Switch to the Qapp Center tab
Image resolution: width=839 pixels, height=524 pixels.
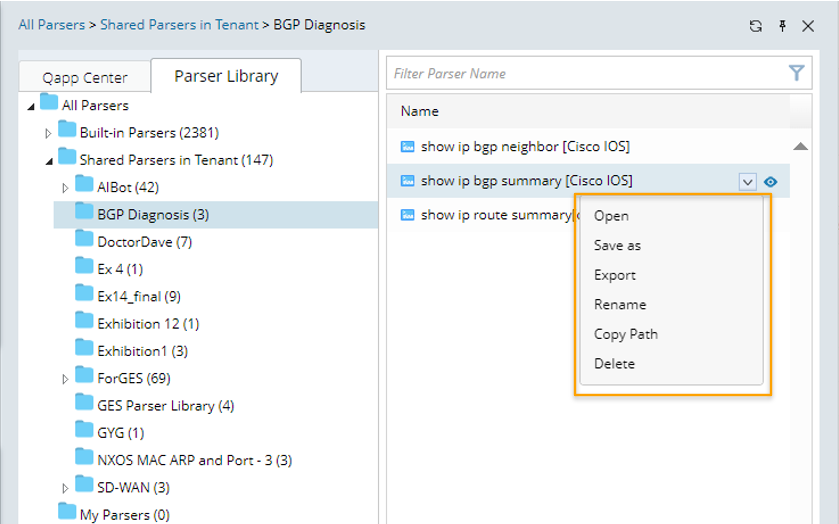click(x=85, y=77)
